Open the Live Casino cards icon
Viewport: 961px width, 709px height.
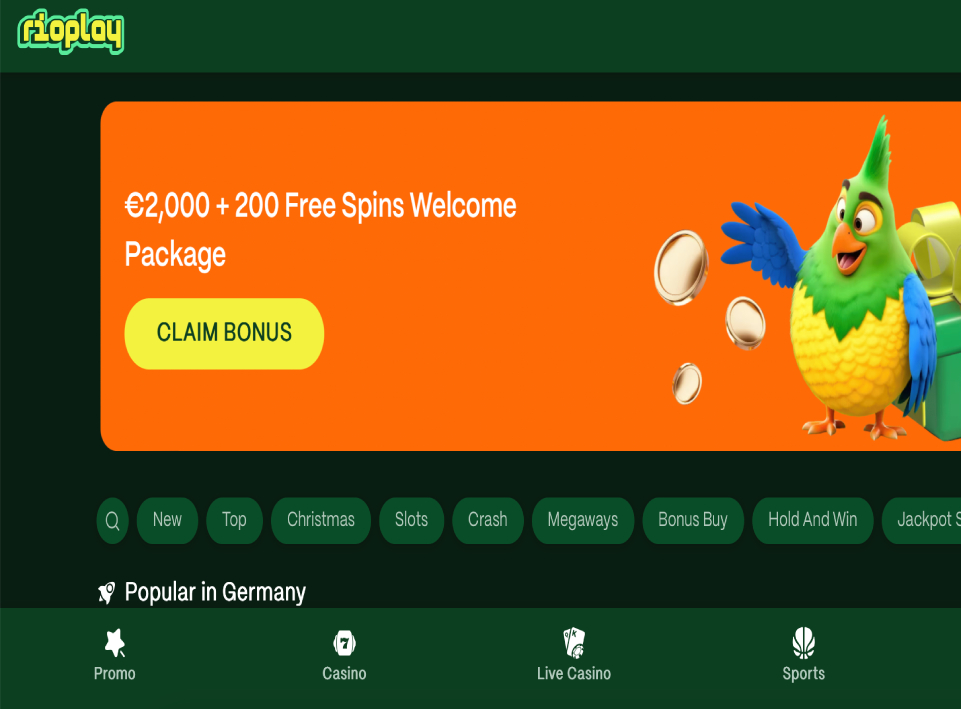(x=574, y=643)
